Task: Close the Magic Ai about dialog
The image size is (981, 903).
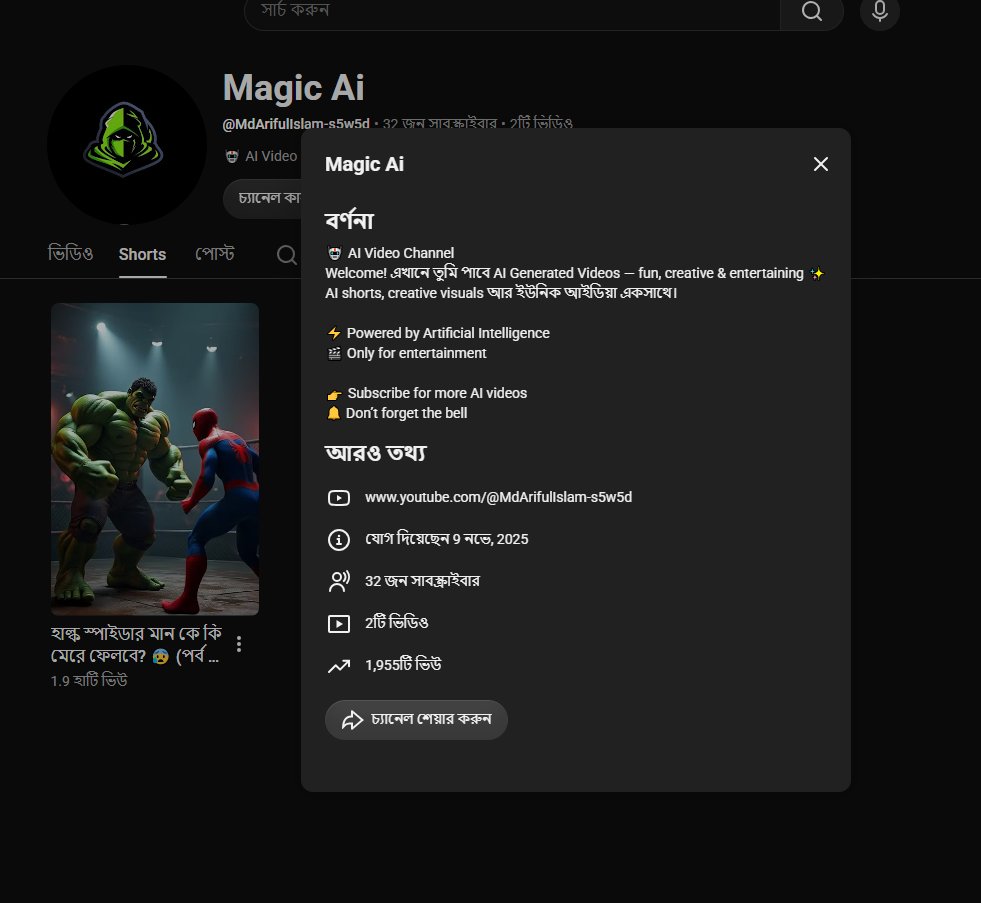Action: click(x=820, y=164)
